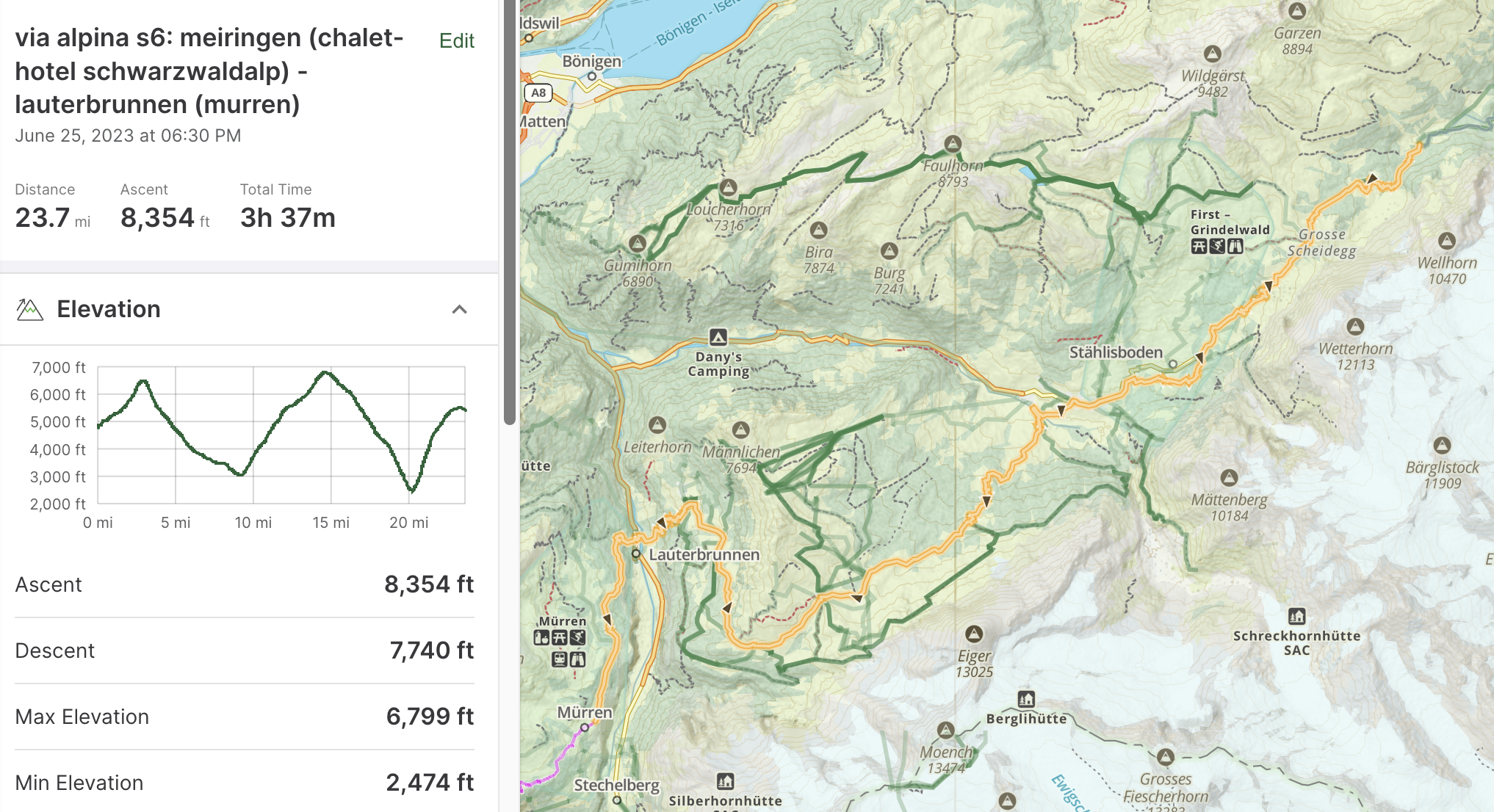Viewport: 1494px width, 812px height.
Task: Click the Männlichen peak marker
Action: click(740, 430)
